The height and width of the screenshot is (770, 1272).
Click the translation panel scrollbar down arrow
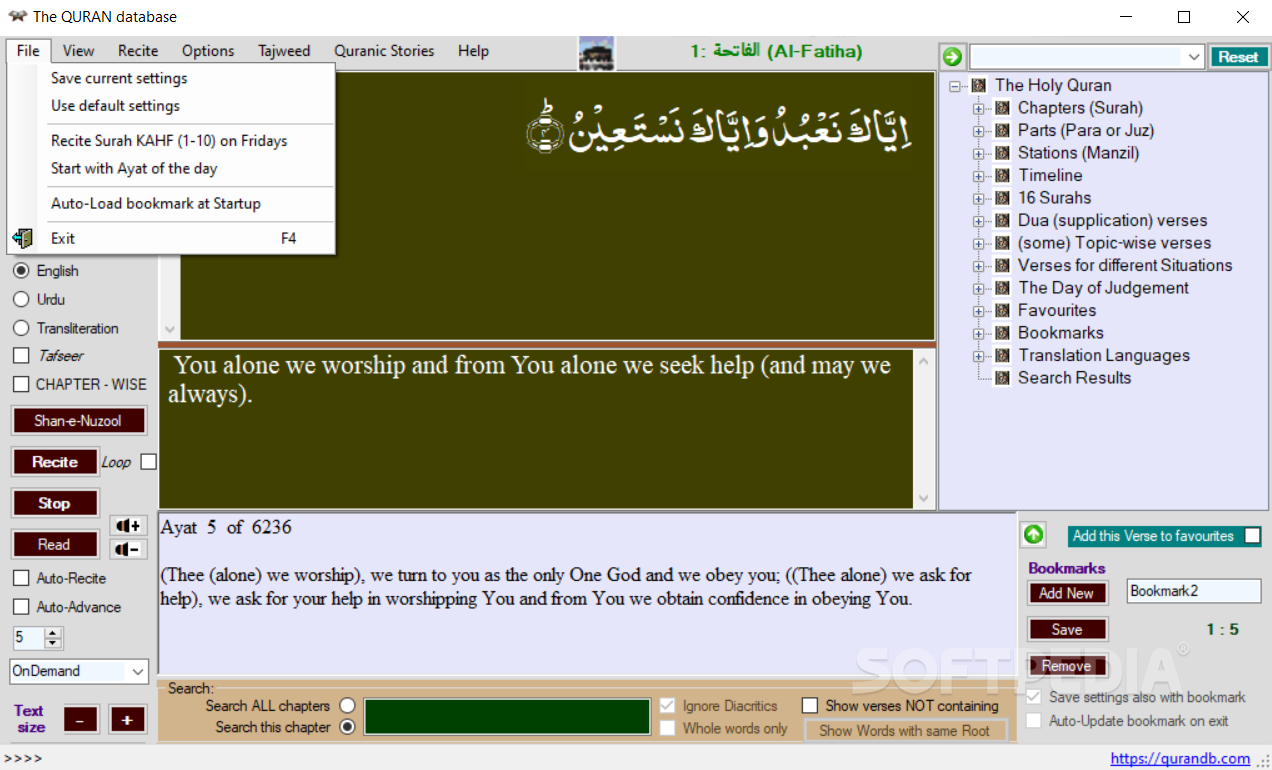coord(922,498)
